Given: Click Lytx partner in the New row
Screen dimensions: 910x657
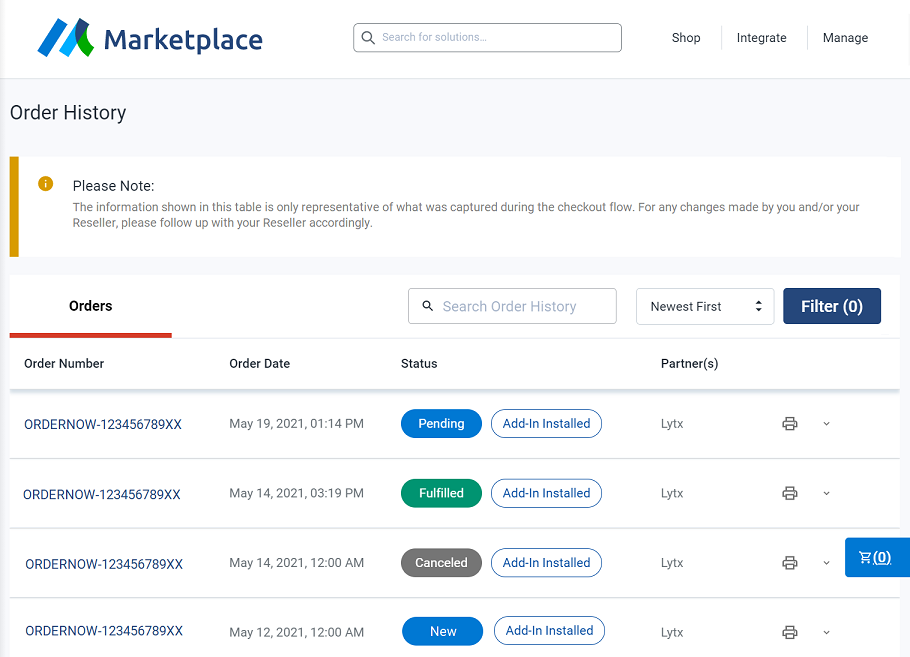Looking at the screenshot, I should tap(672, 632).
